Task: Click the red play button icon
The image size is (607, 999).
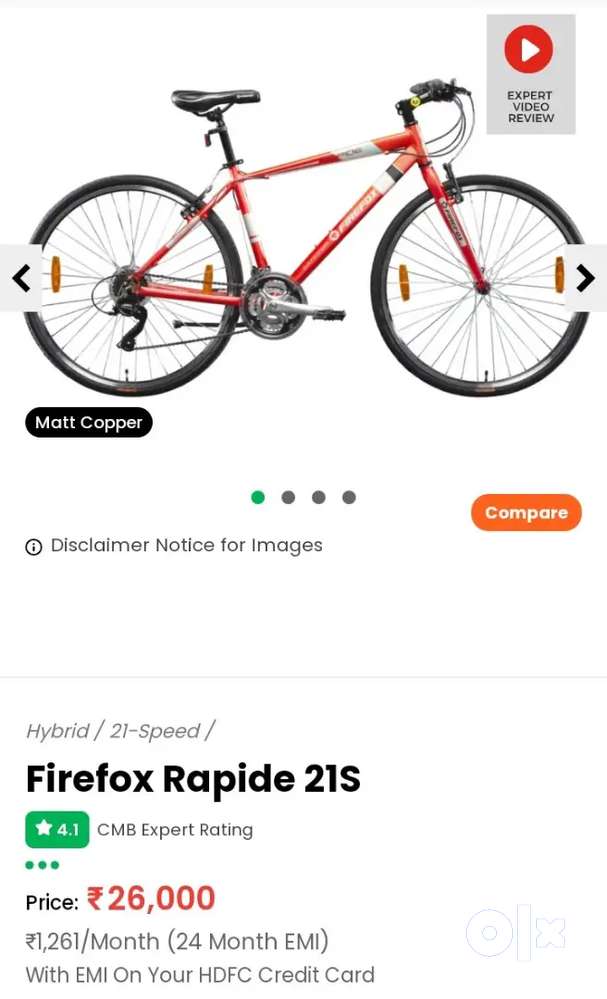Action: 529,49
